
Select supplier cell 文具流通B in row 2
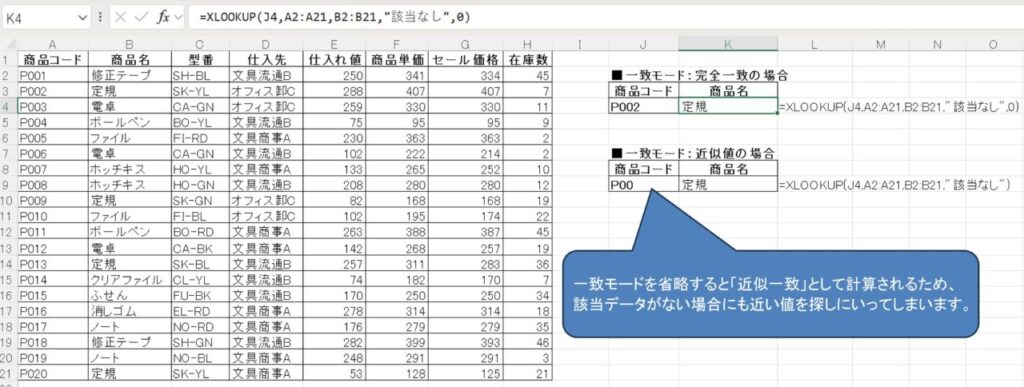(265, 75)
